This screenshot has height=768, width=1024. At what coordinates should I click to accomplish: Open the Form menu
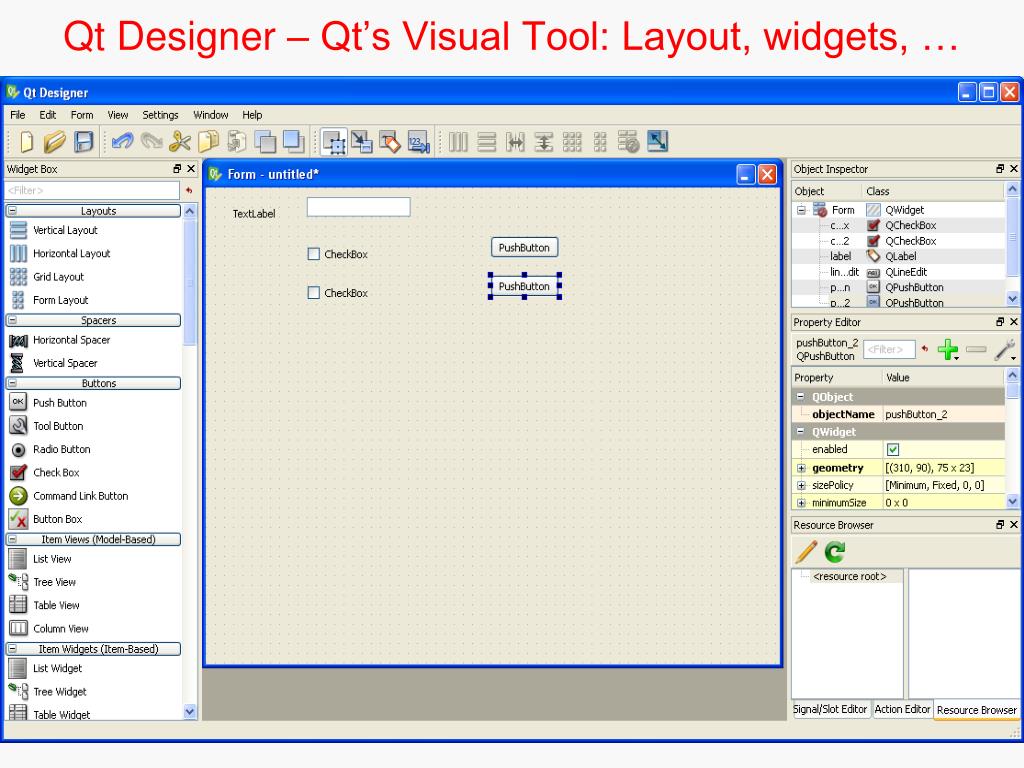click(x=82, y=115)
